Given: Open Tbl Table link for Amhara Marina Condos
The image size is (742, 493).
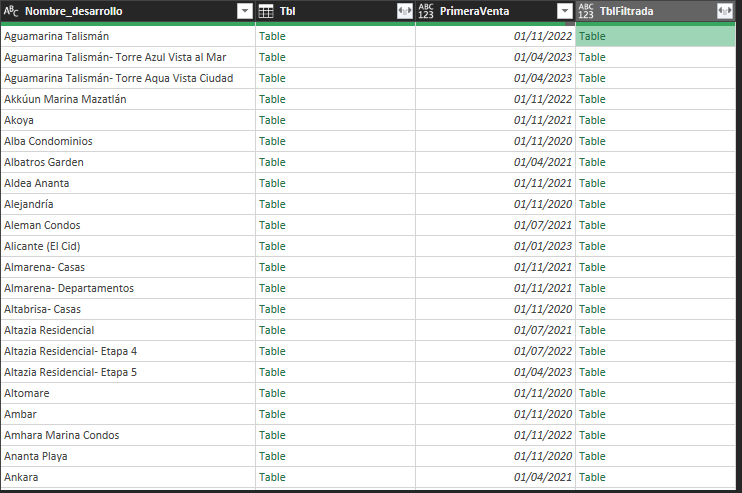Looking at the screenshot, I should click(x=272, y=435).
